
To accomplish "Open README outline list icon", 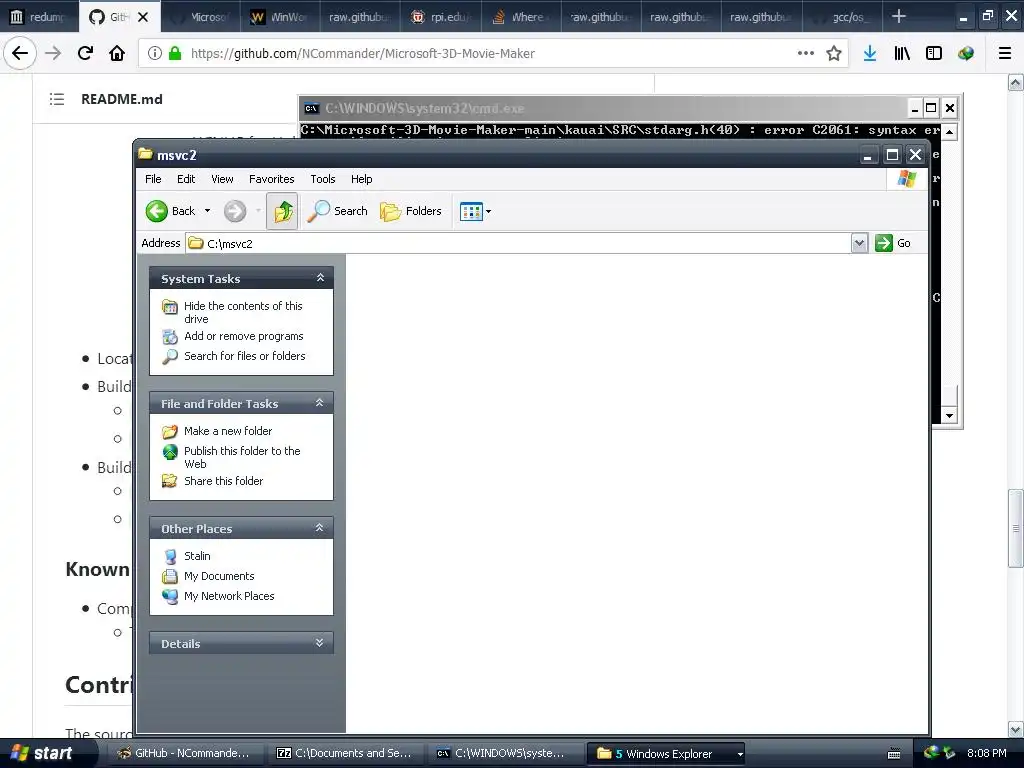I will [57, 99].
